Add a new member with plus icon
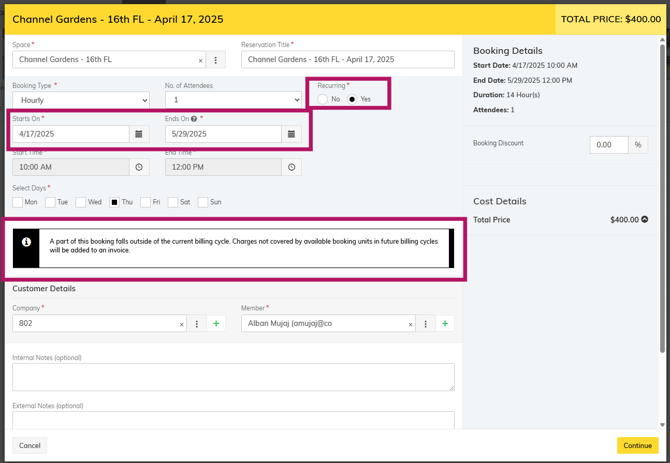The image size is (670, 463). pyautogui.click(x=445, y=324)
